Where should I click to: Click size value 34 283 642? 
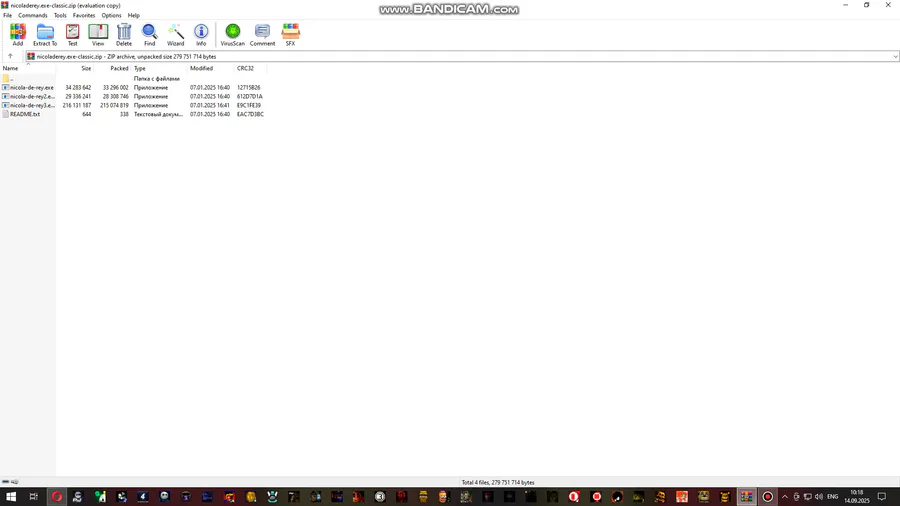[x=78, y=88]
